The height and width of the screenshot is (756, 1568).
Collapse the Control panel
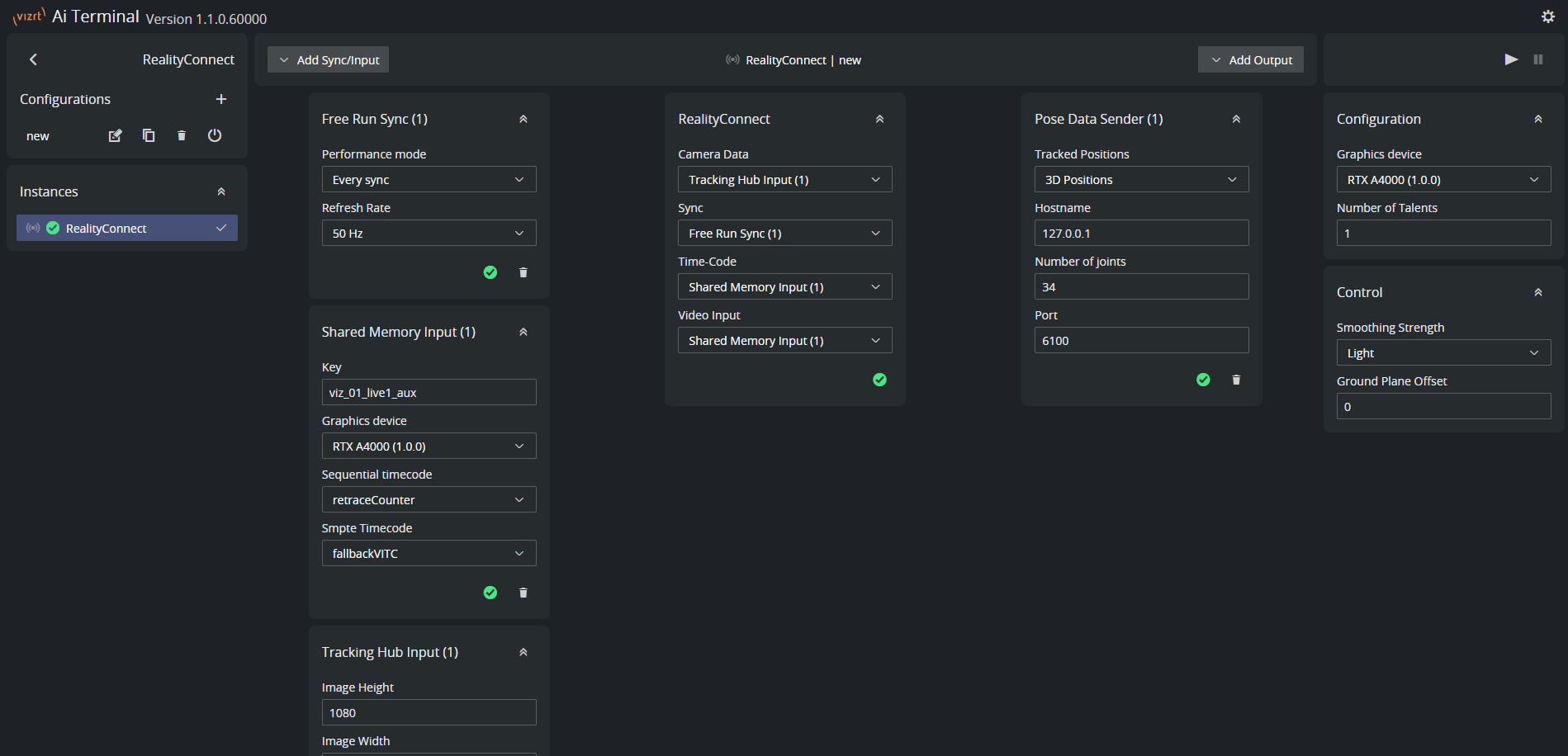1537,292
